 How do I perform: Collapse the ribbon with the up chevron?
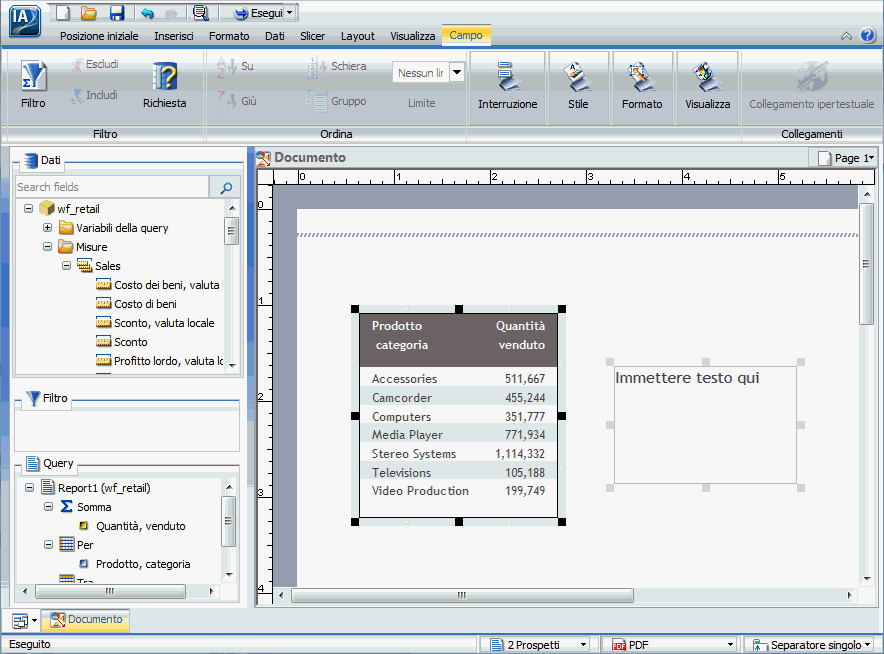(846, 36)
